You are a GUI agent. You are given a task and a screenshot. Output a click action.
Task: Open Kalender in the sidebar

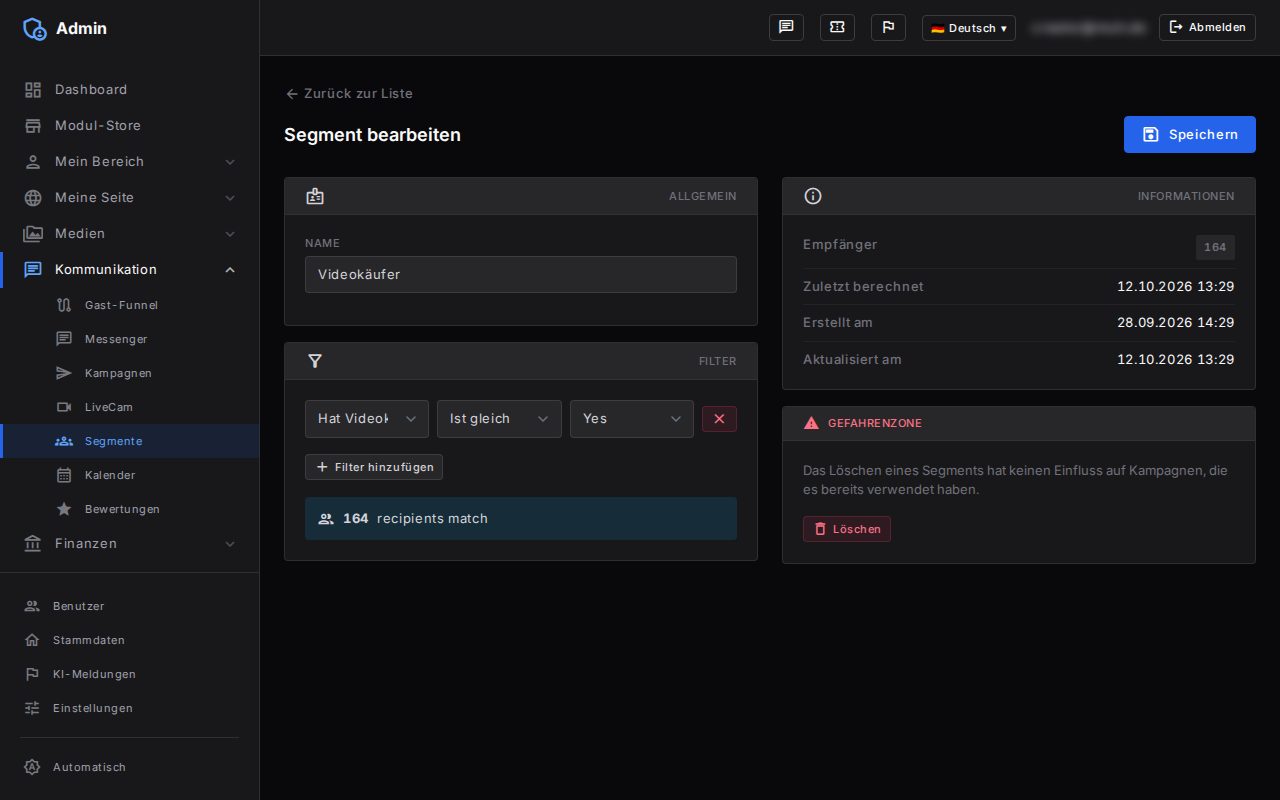coord(130,475)
